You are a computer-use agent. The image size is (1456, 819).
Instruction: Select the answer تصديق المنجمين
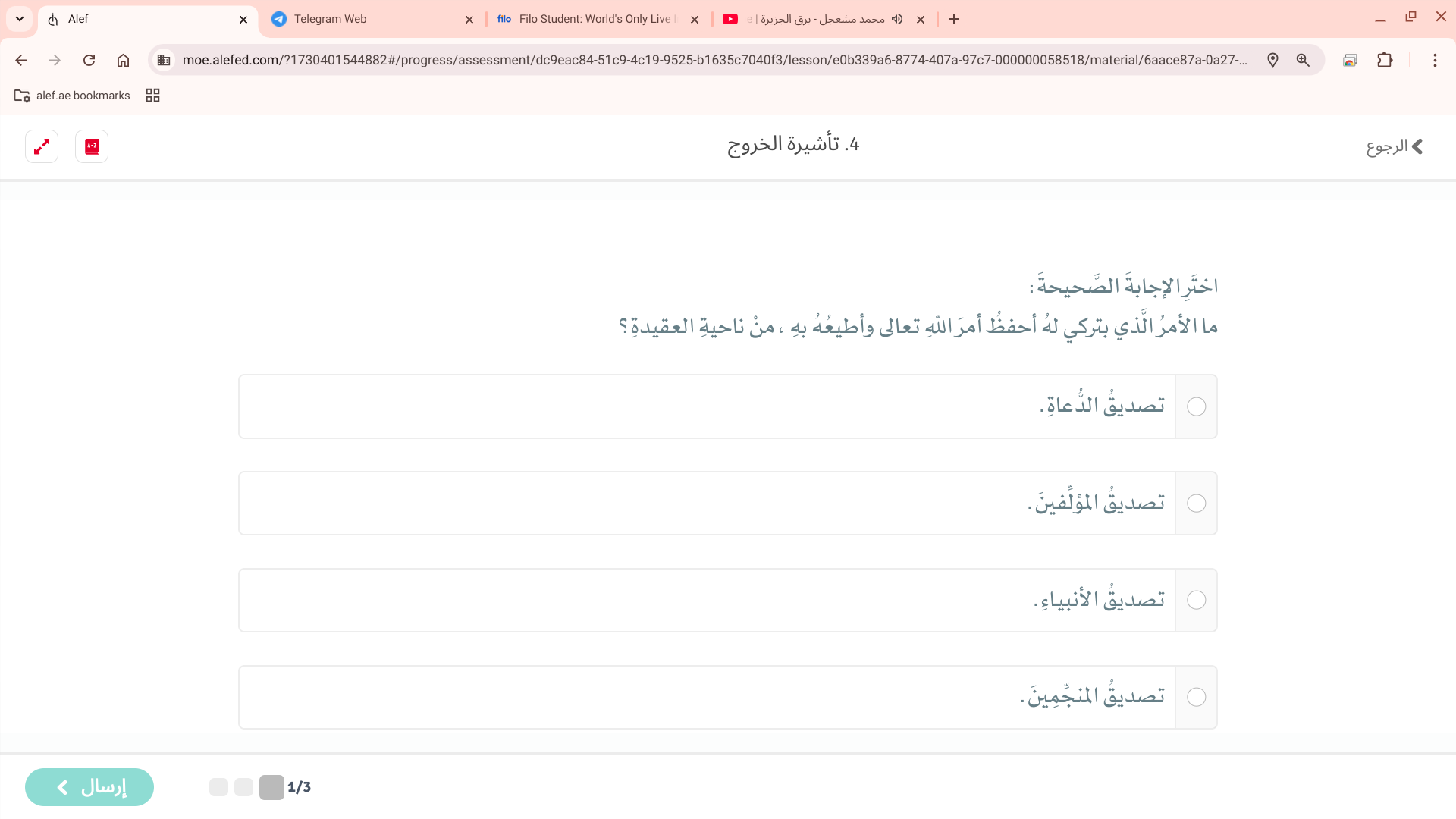pyautogui.click(x=1196, y=698)
